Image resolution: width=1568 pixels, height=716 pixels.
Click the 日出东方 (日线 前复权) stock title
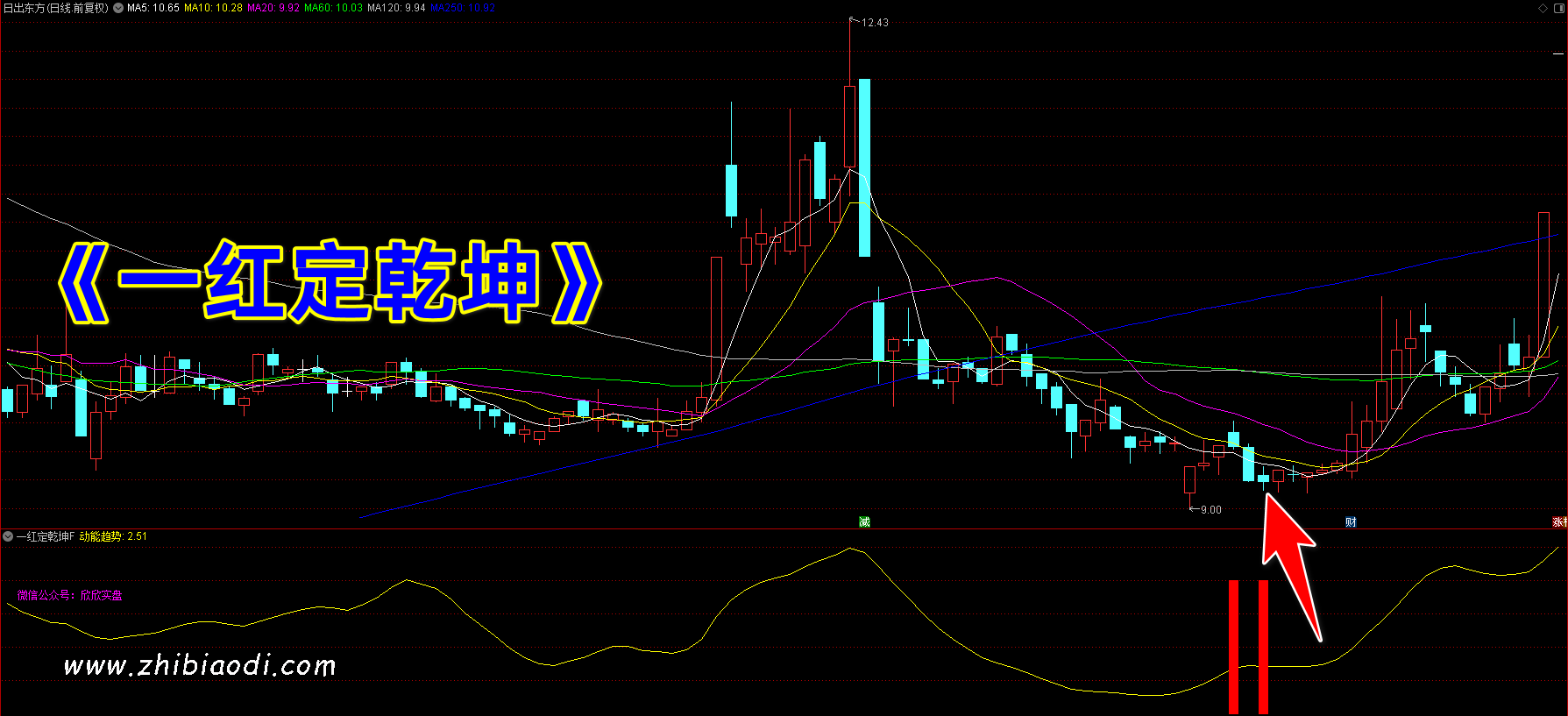coord(56,8)
